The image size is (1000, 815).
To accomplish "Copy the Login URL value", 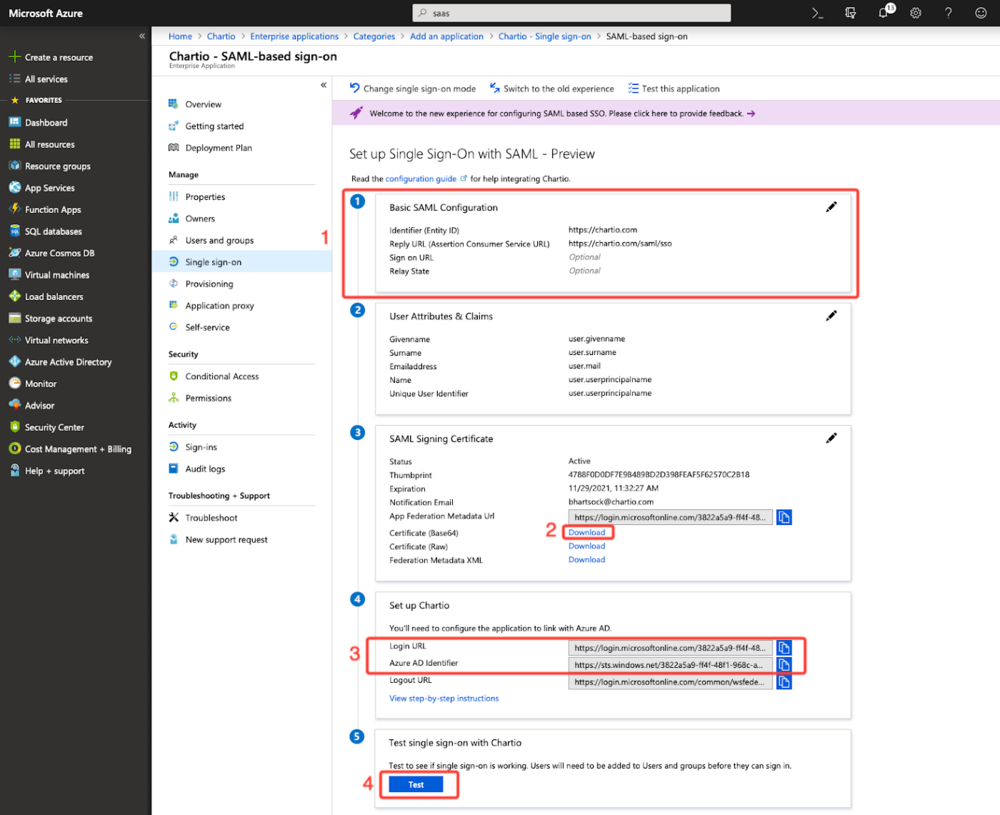I will pos(784,648).
